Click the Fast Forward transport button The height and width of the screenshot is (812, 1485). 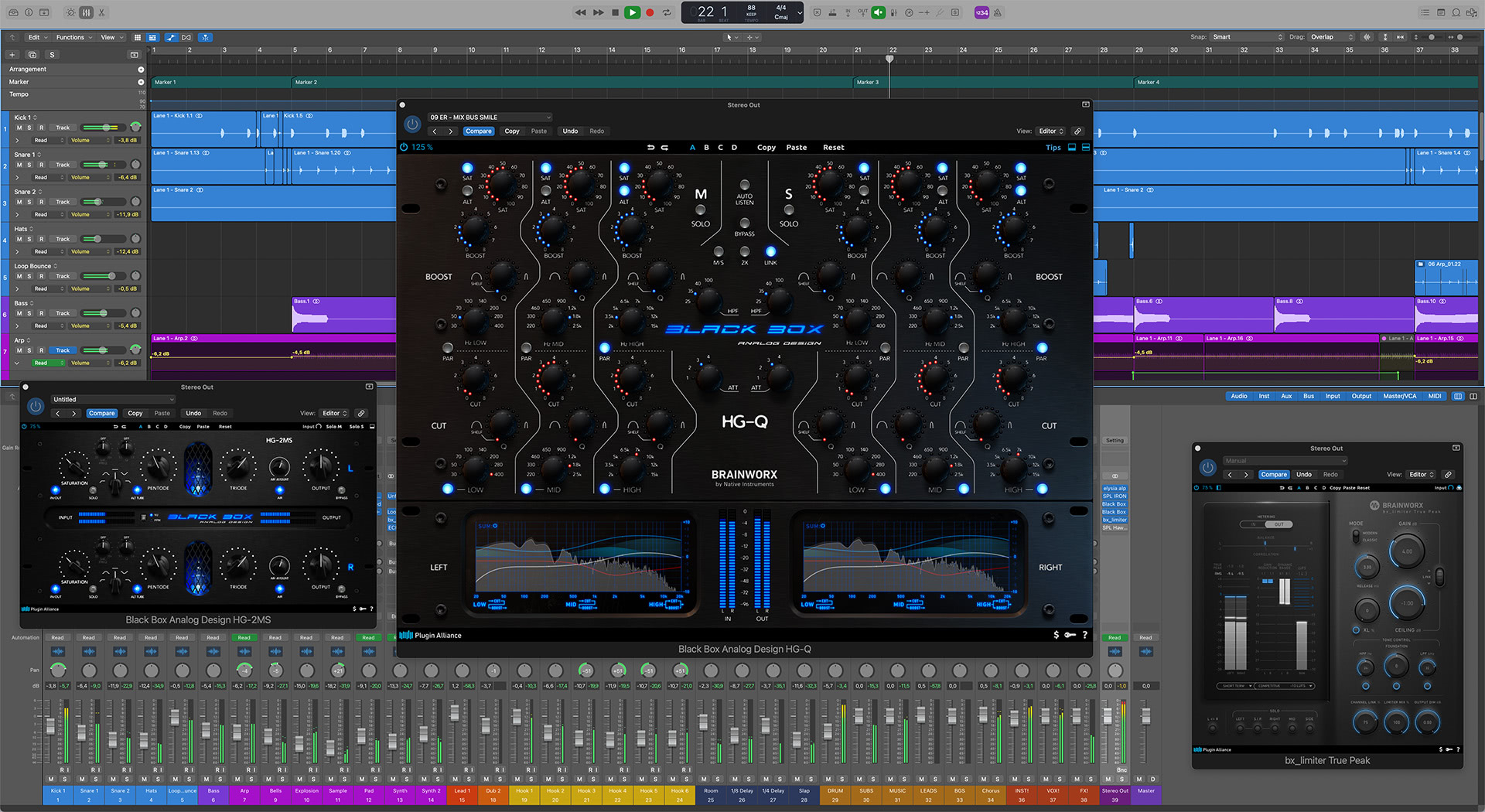pyautogui.click(x=598, y=12)
